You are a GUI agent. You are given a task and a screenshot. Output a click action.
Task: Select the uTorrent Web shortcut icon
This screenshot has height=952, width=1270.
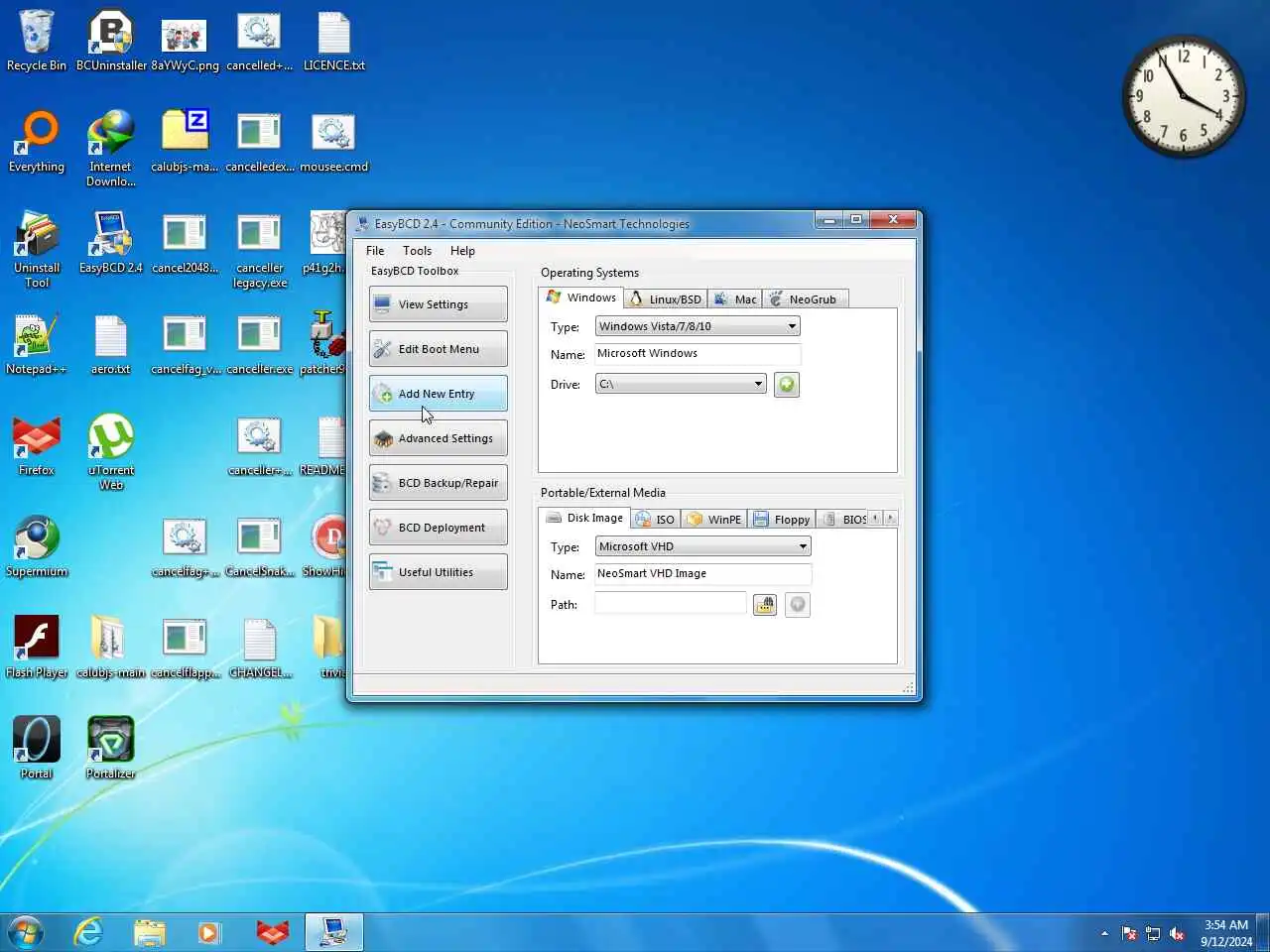(x=111, y=452)
